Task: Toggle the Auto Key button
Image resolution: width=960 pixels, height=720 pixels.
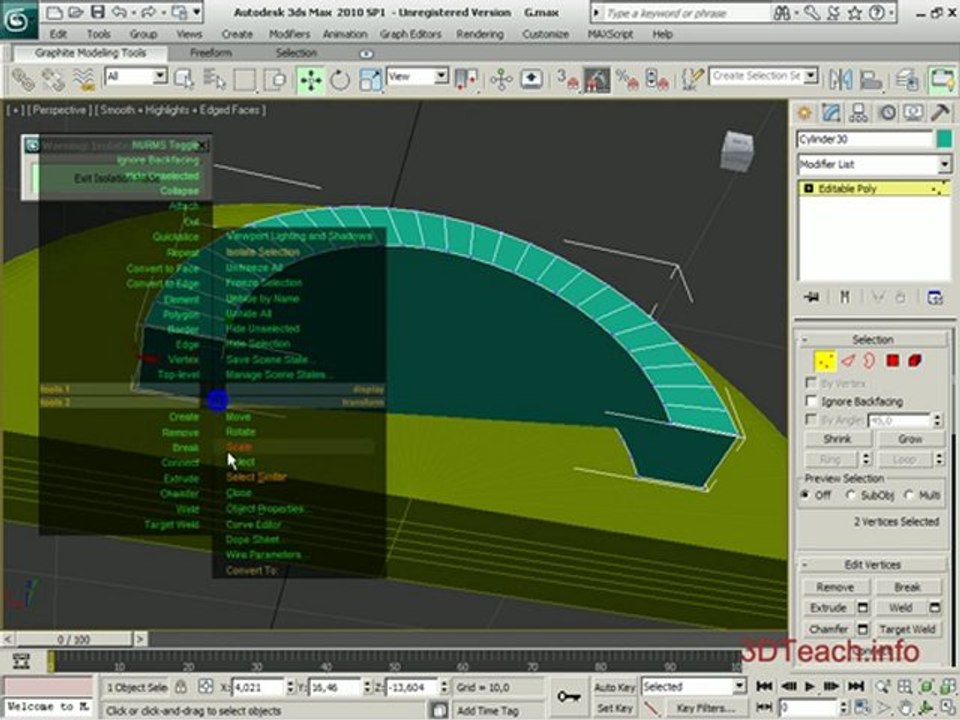Action: 615,688
